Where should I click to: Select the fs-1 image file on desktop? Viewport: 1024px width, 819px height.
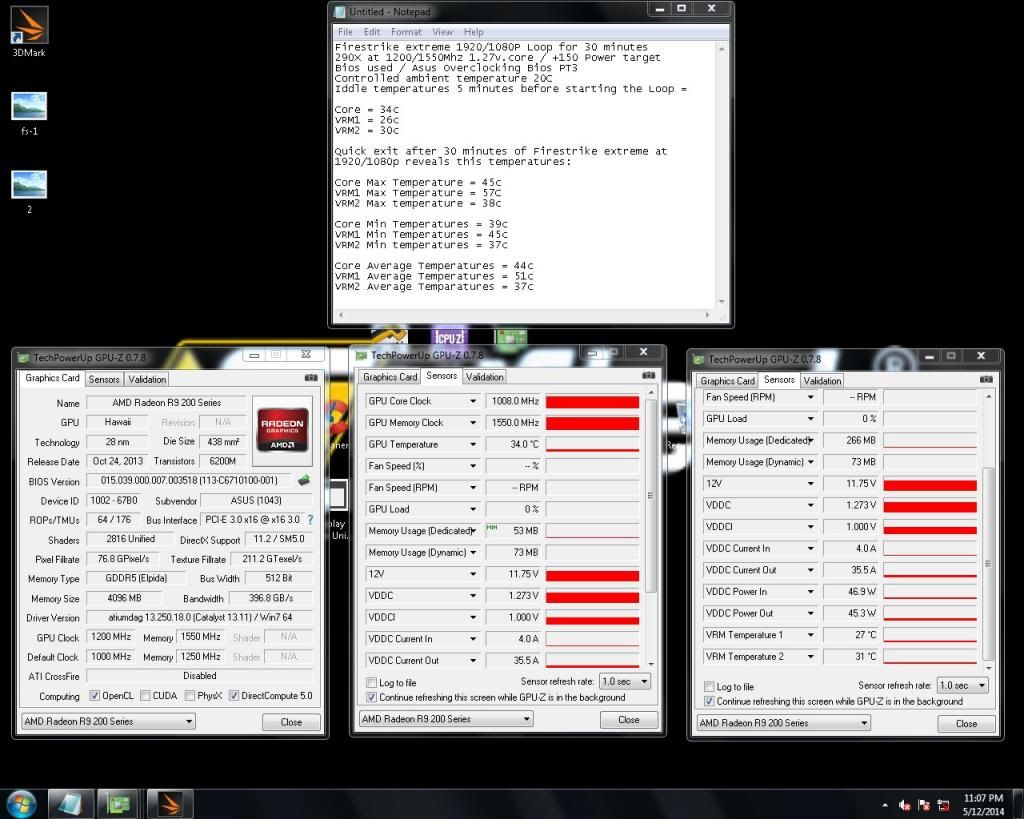pyautogui.click(x=28, y=107)
